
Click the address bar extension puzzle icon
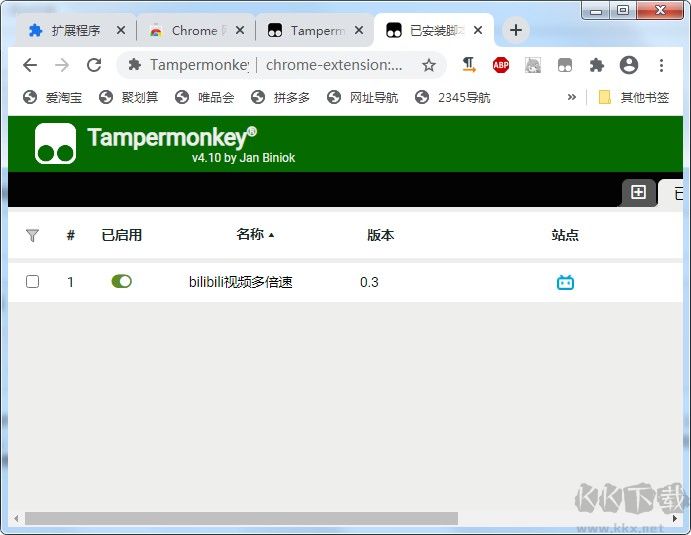click(x=134, y=65)
